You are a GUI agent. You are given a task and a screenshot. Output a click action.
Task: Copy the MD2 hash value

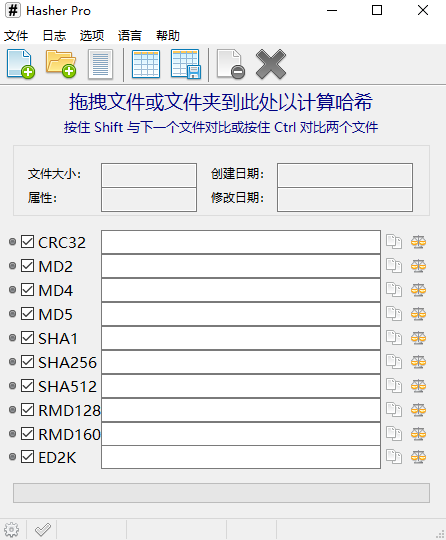pos(394,266)
